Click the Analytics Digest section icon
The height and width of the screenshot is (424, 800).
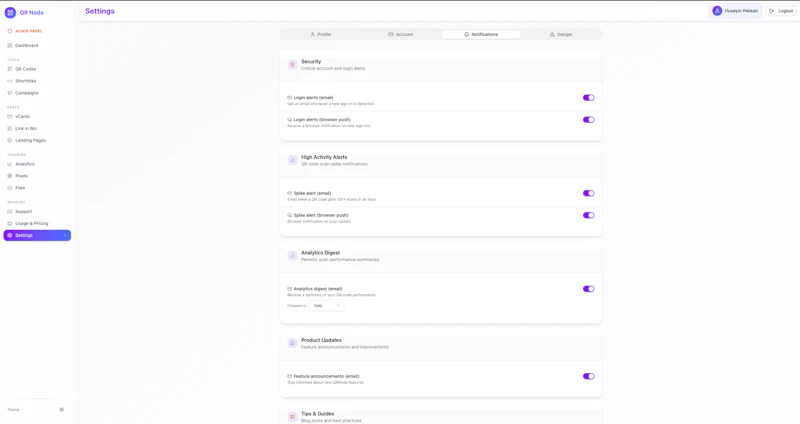click(292, 256)
